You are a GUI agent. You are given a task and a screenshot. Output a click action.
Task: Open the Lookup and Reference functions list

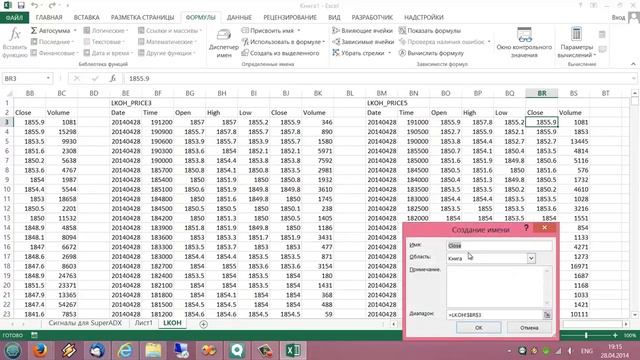point(170,31)
